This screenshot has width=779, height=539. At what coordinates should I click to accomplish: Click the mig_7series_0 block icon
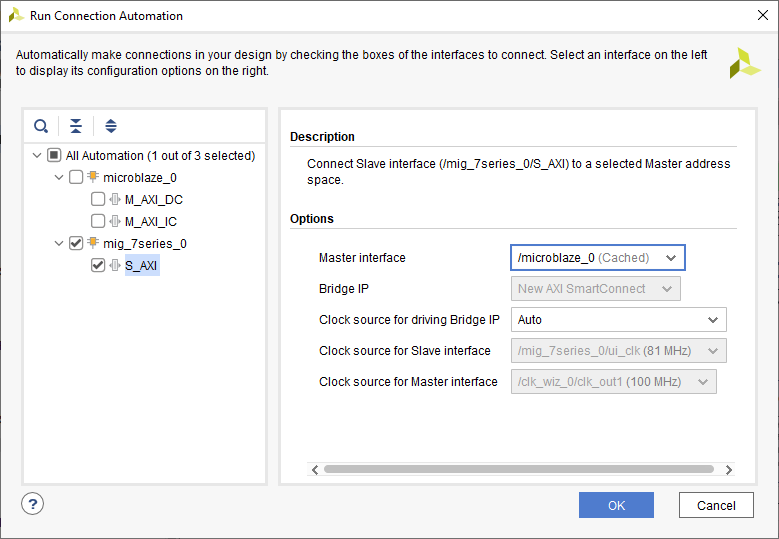click(x=93, y=243)
